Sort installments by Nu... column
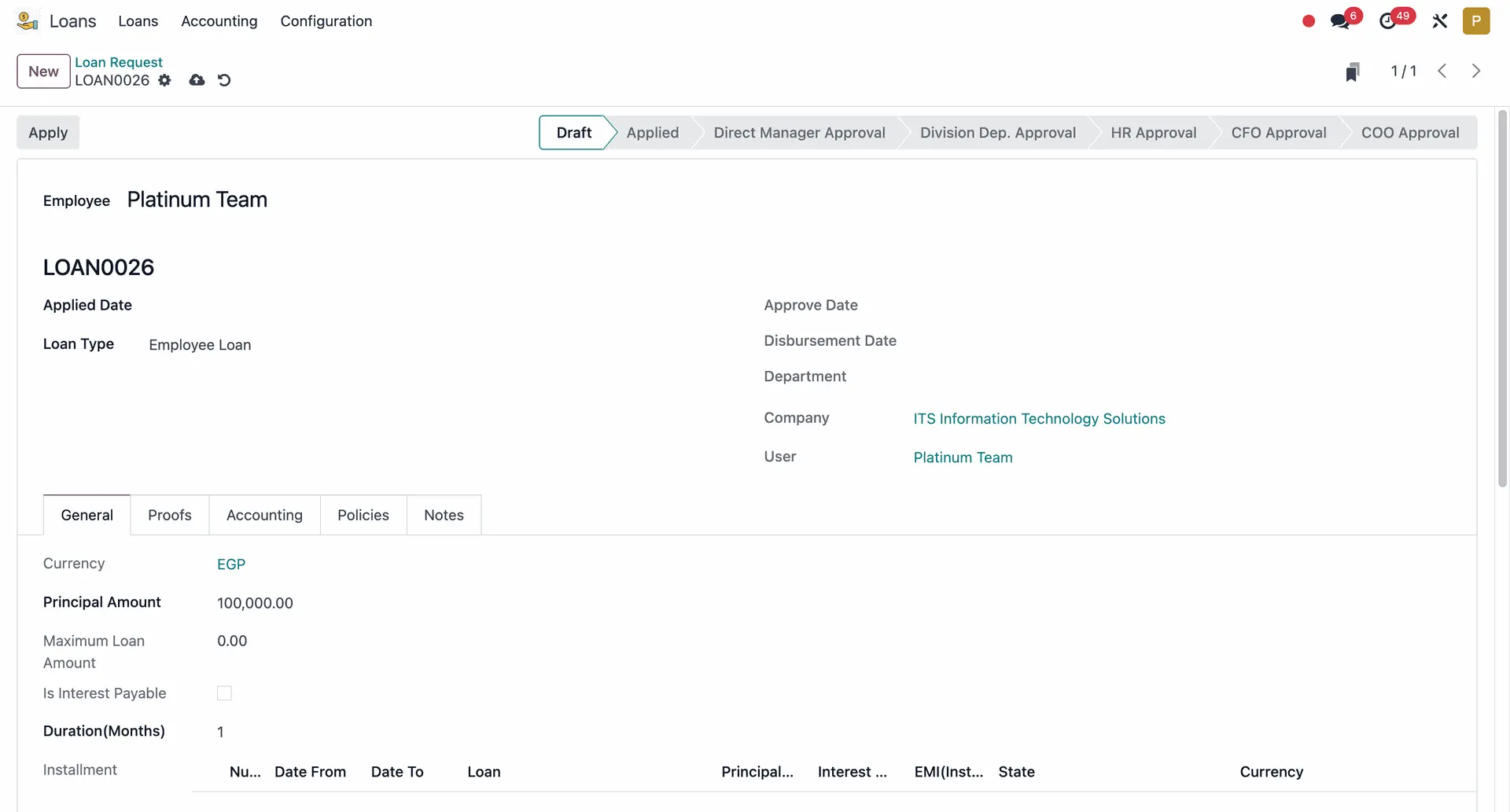This screenshot has width=1510, height=812. [x=245, y=772]
